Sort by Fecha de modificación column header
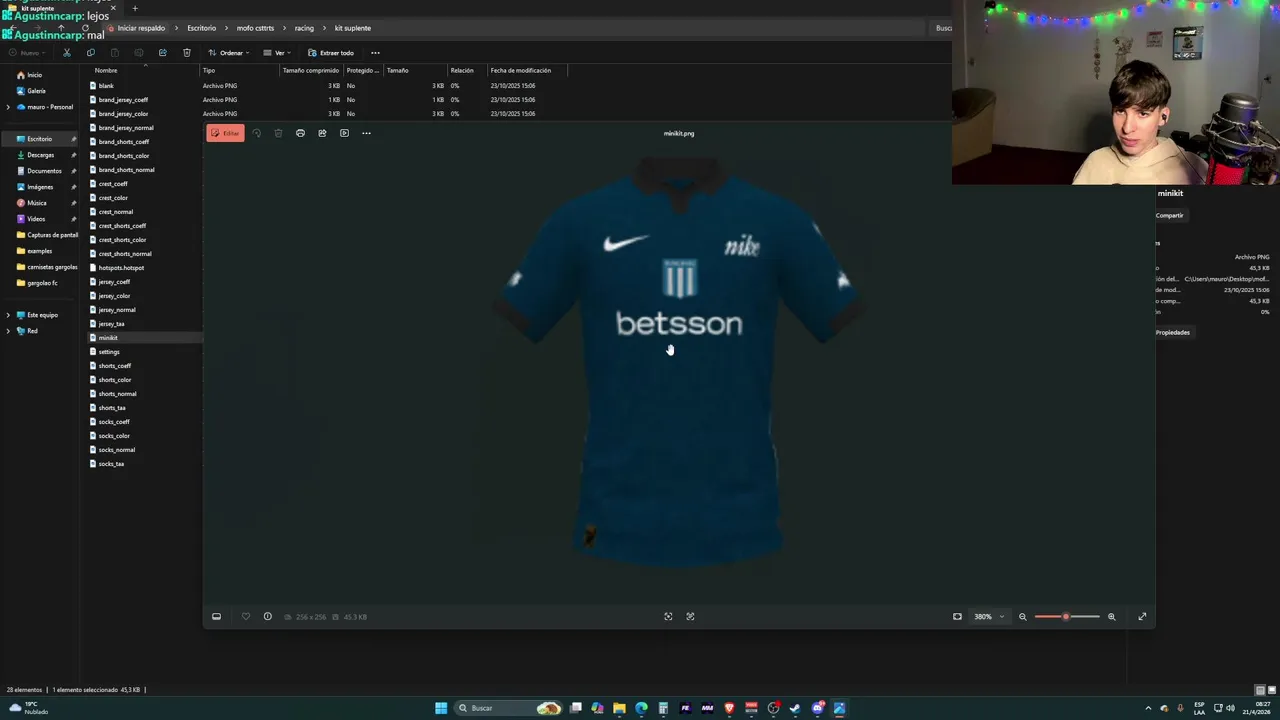1280x720 pixels. (x=520, y=70)
